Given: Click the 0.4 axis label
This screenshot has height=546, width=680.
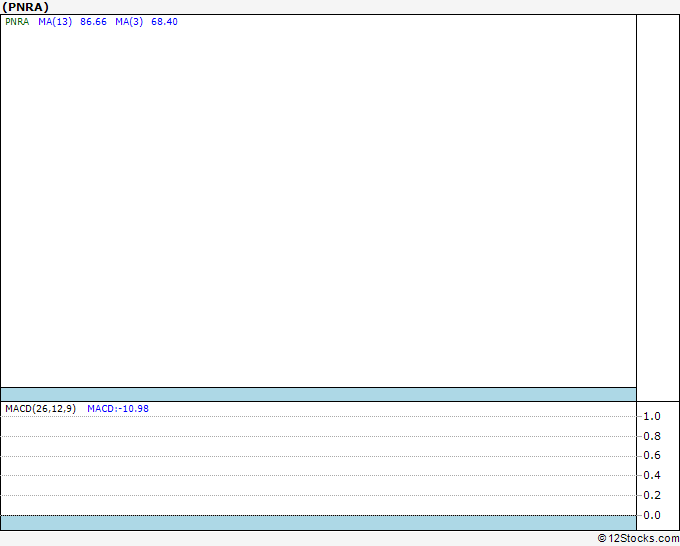Looking at the screenshot, I should (x=652, y=475).
